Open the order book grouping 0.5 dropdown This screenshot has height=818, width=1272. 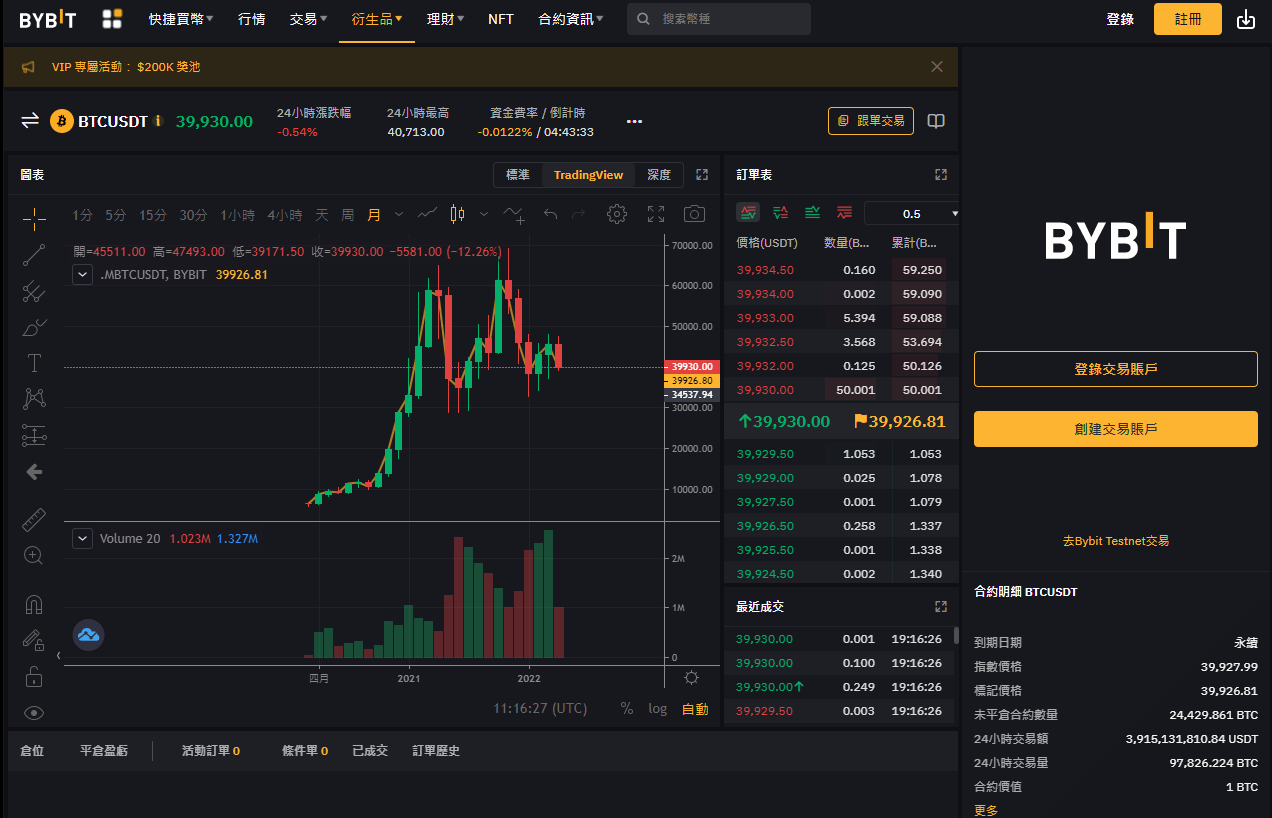(x=912, y=214)
